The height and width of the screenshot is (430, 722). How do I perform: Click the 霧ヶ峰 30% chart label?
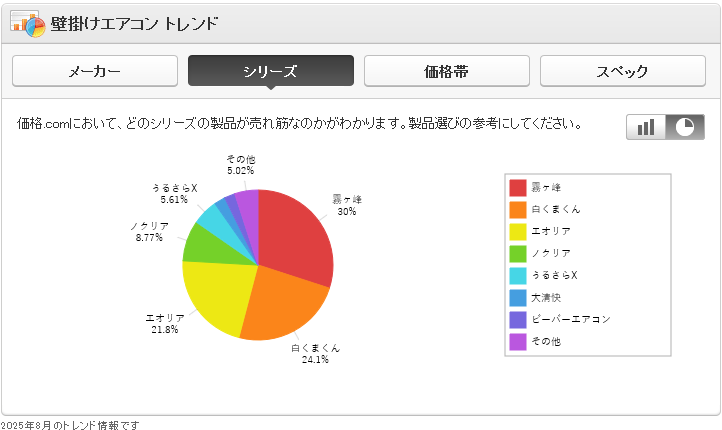pos(347,205)
